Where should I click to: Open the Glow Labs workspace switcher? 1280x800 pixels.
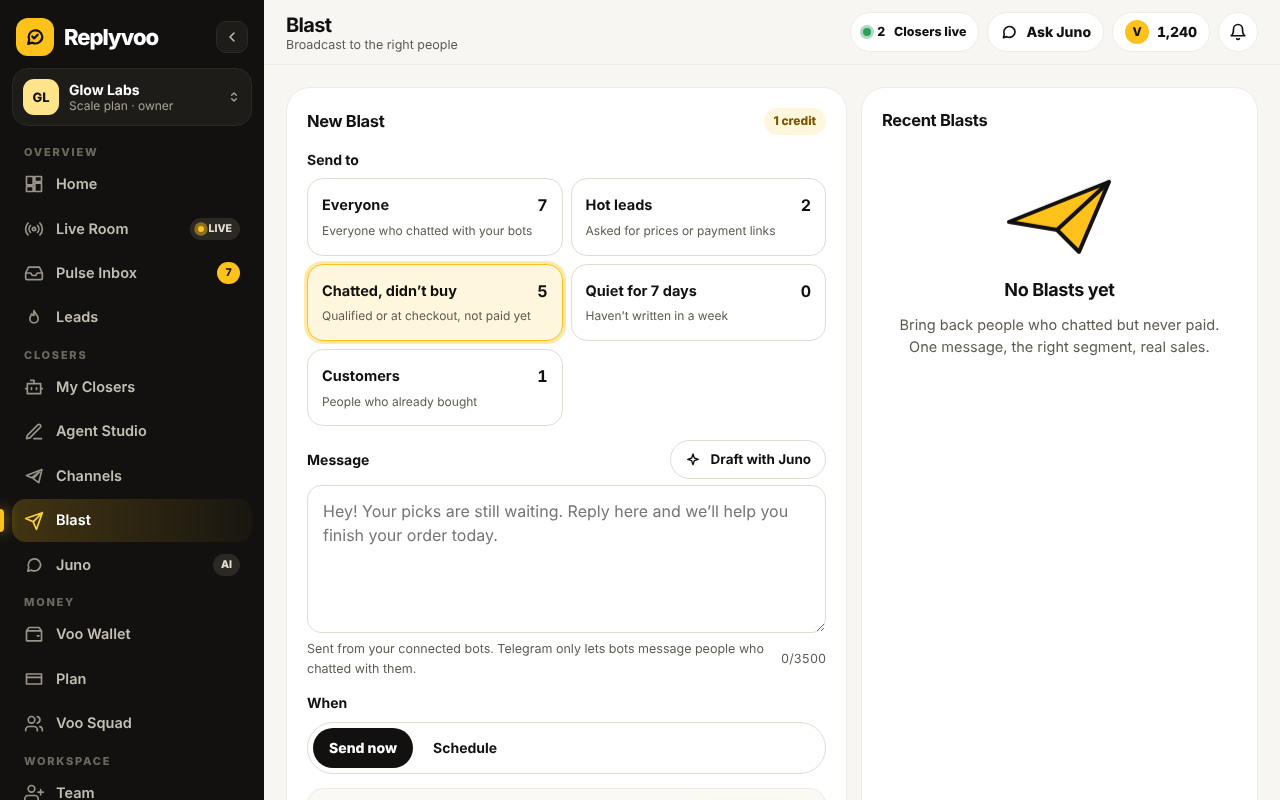[x=132, y=97]
